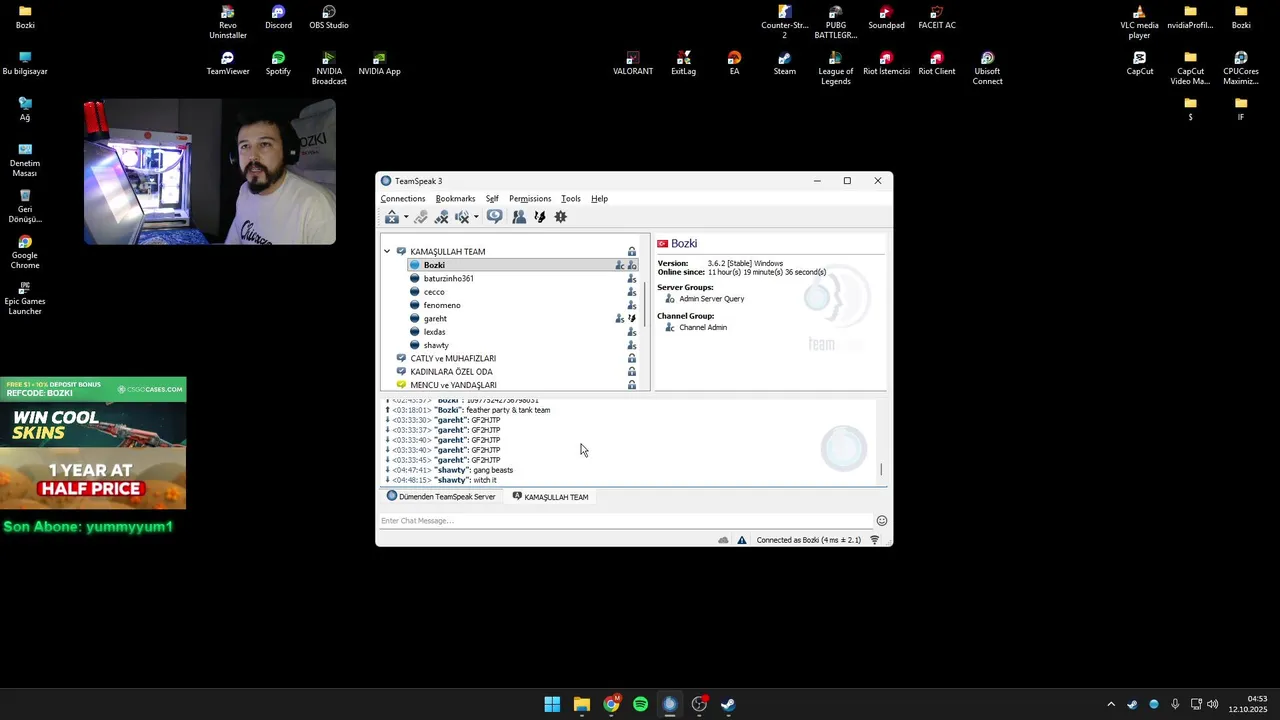Open the Self menu

coord(492,199)
